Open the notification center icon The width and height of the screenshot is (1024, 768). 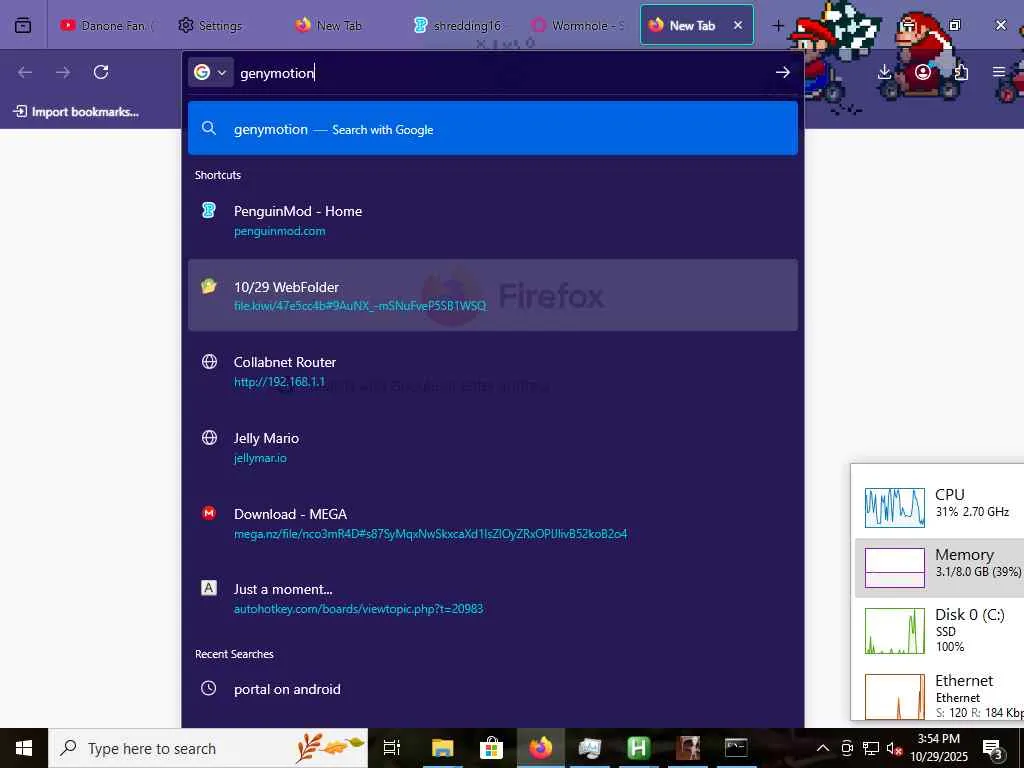(993, 748)
